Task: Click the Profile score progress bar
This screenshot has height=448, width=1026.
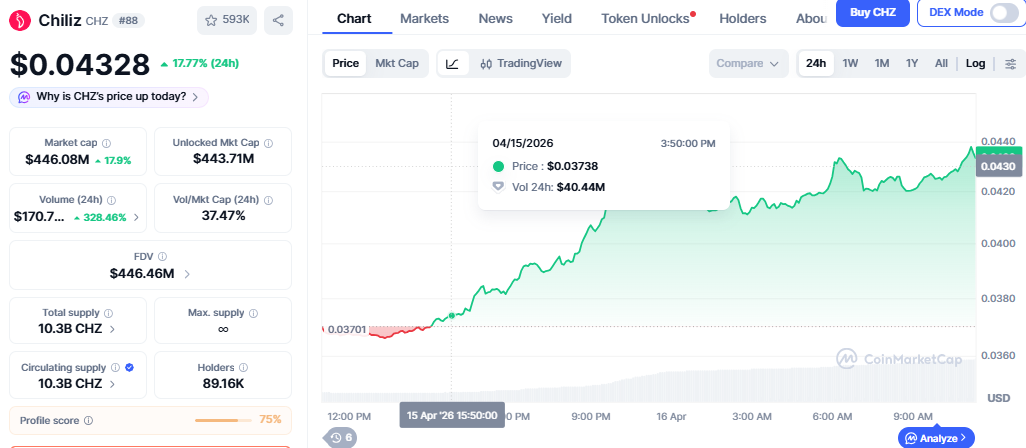Action: [x=222, y=420]
